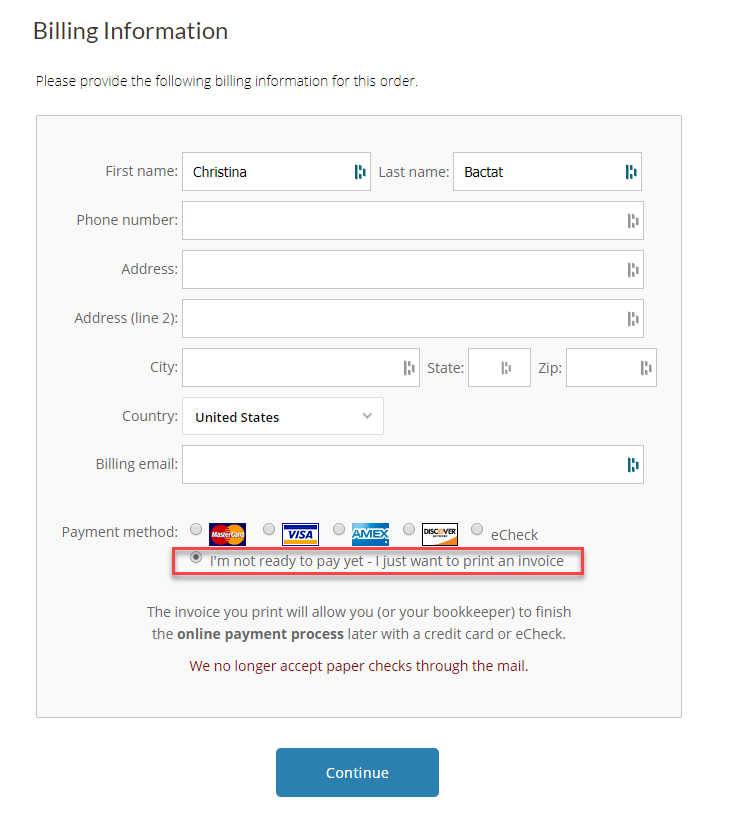This screenshot has height=821, width=729.
Task: Click autofill icon in City field
Action: [409, 368]
